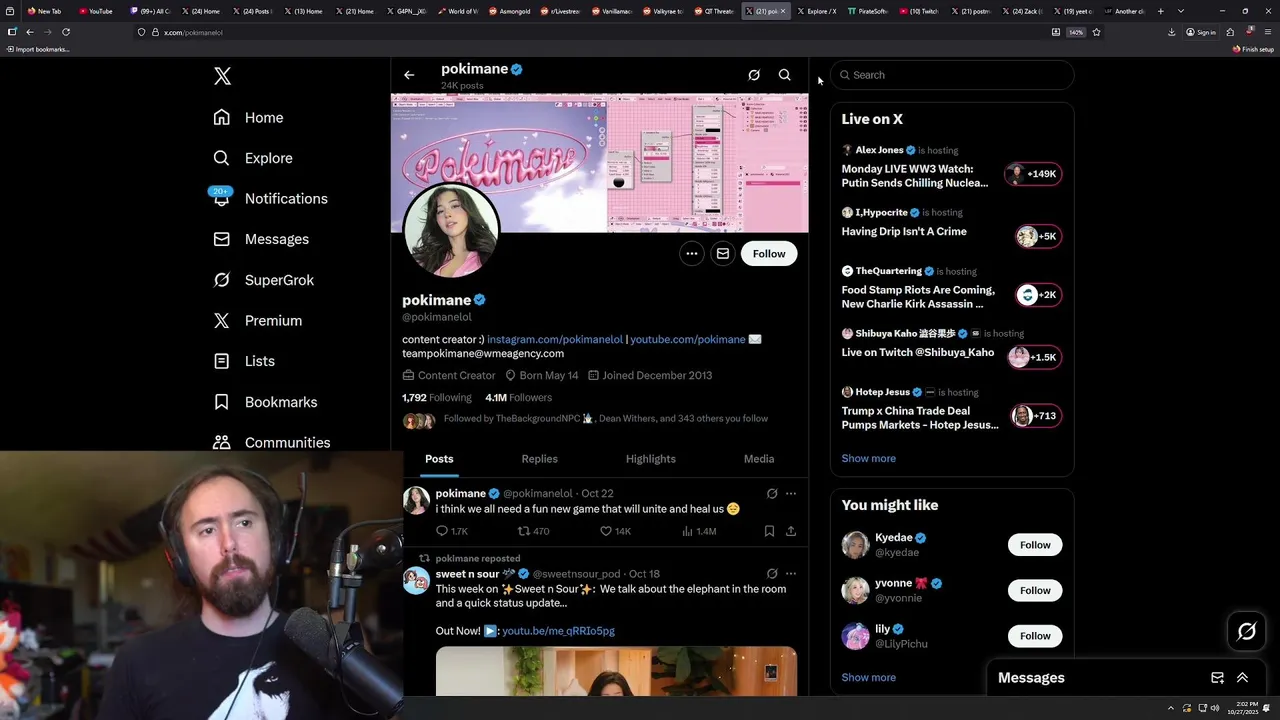This screenshot has height=720, width=1280.
Task: Click the search icon in profile header
Action: coord(785,75)
